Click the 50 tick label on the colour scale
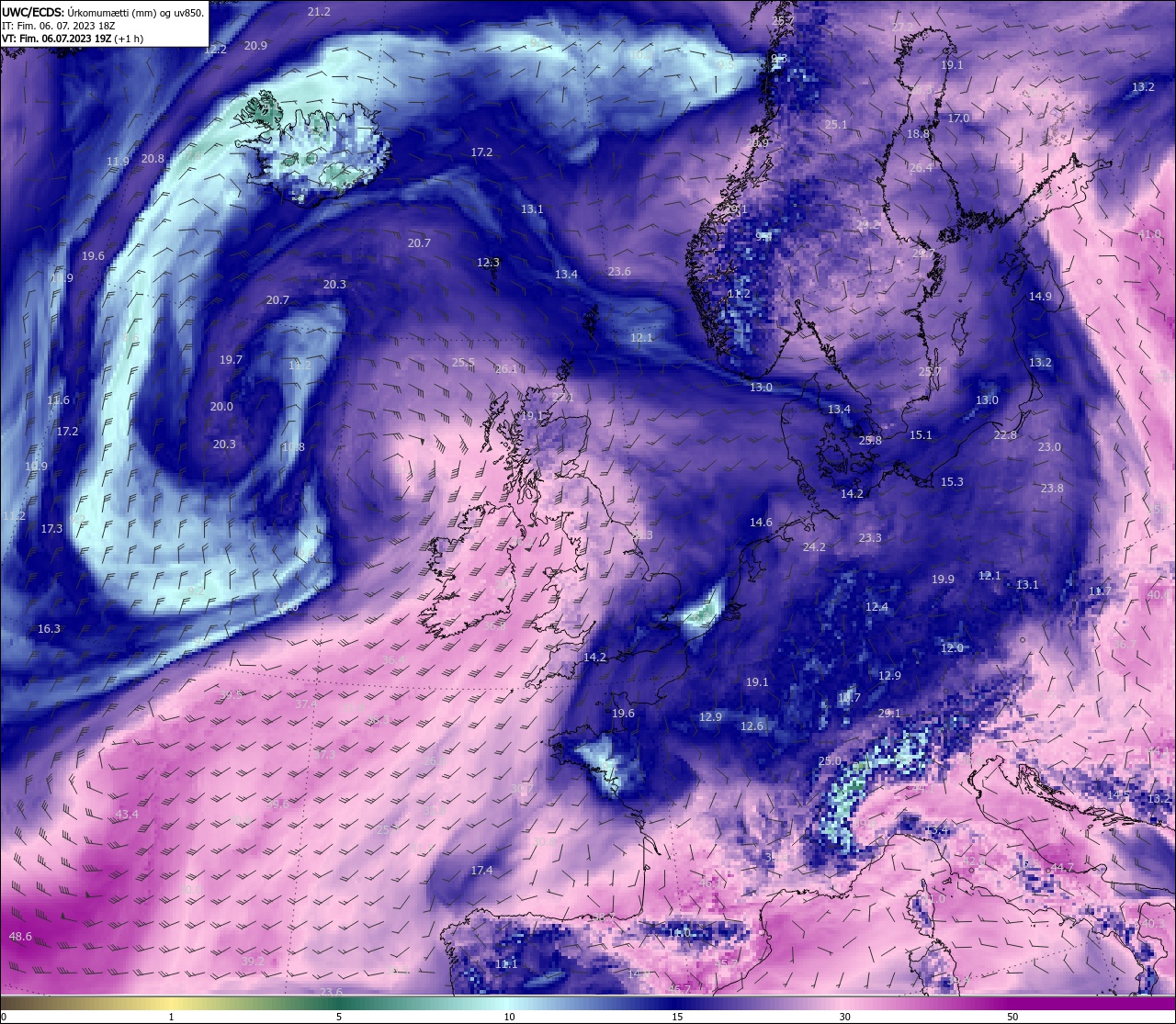This screenshot has height=1024, width=1176. coord(1012,1017)
